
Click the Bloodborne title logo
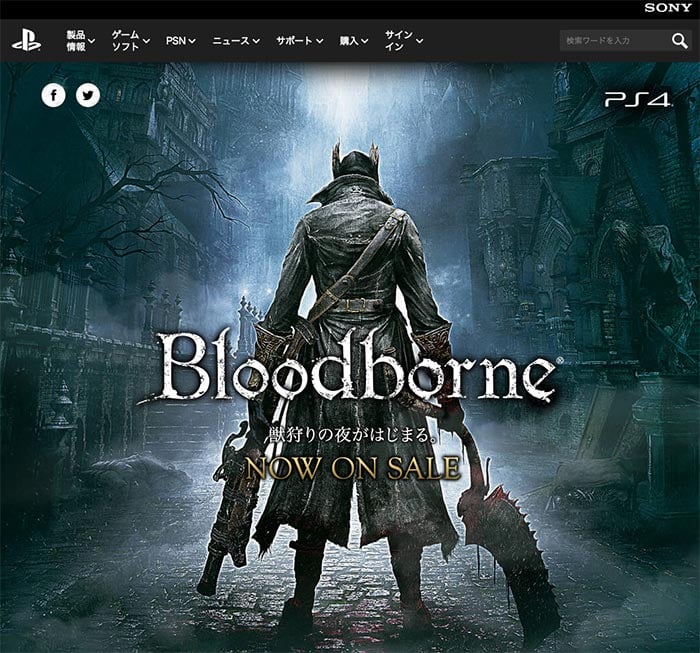tap(350, 366)
